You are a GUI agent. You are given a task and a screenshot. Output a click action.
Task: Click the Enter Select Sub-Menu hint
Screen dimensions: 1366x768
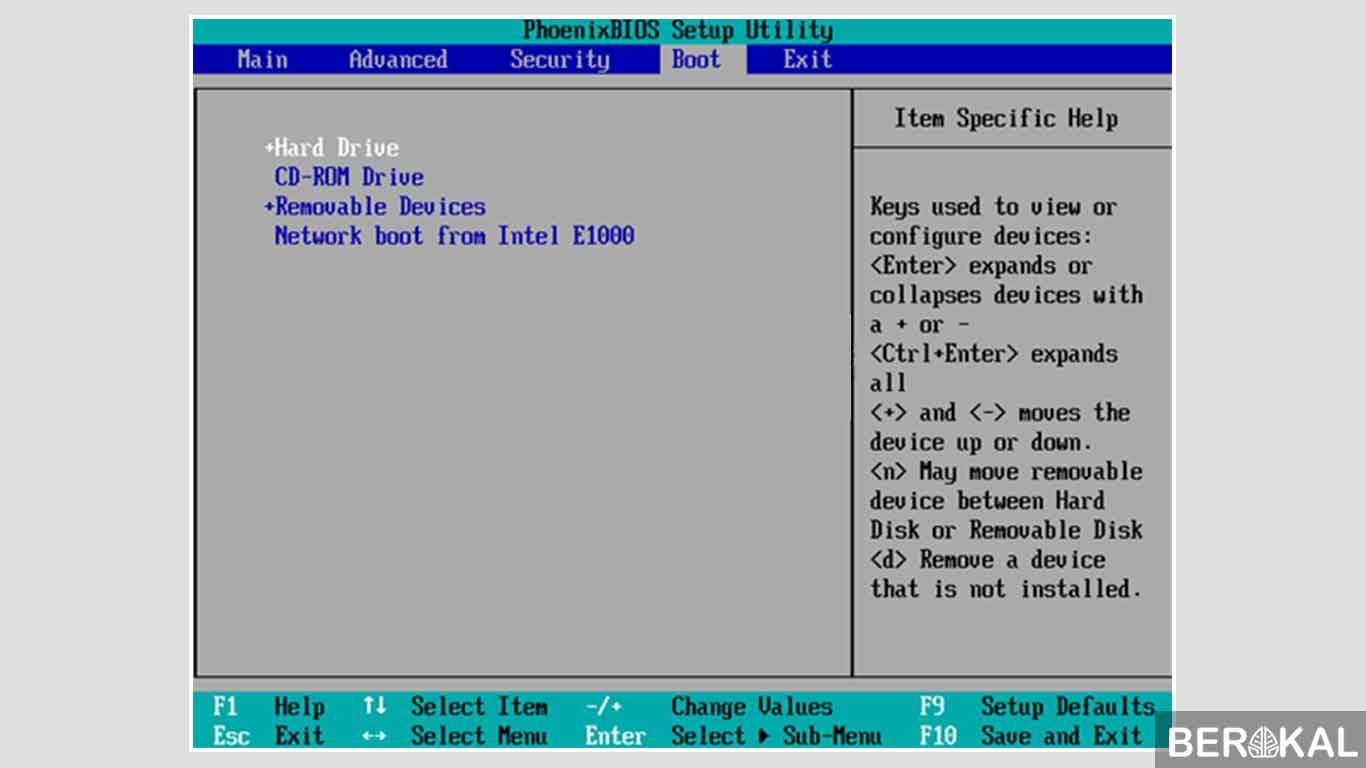click(733, 736)
